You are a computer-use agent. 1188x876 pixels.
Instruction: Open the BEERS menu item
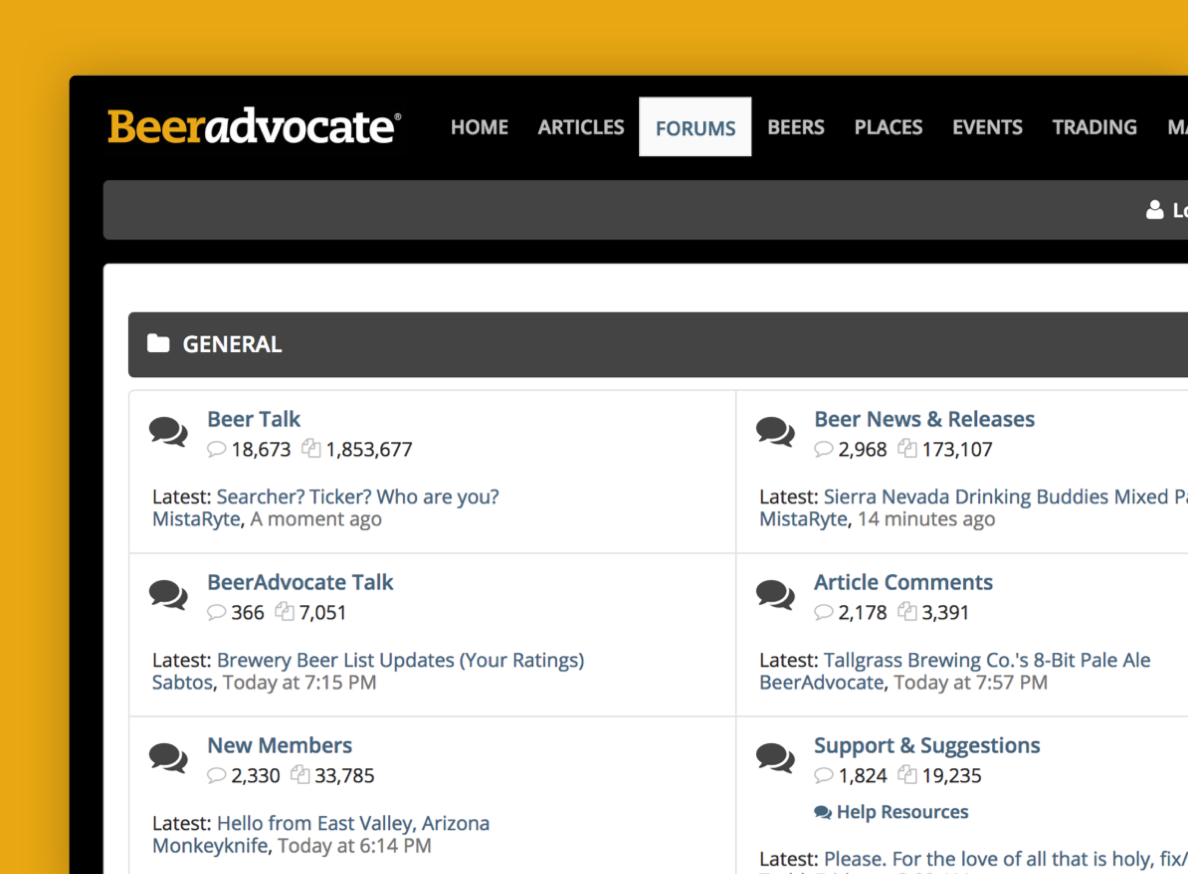point(796,128)
